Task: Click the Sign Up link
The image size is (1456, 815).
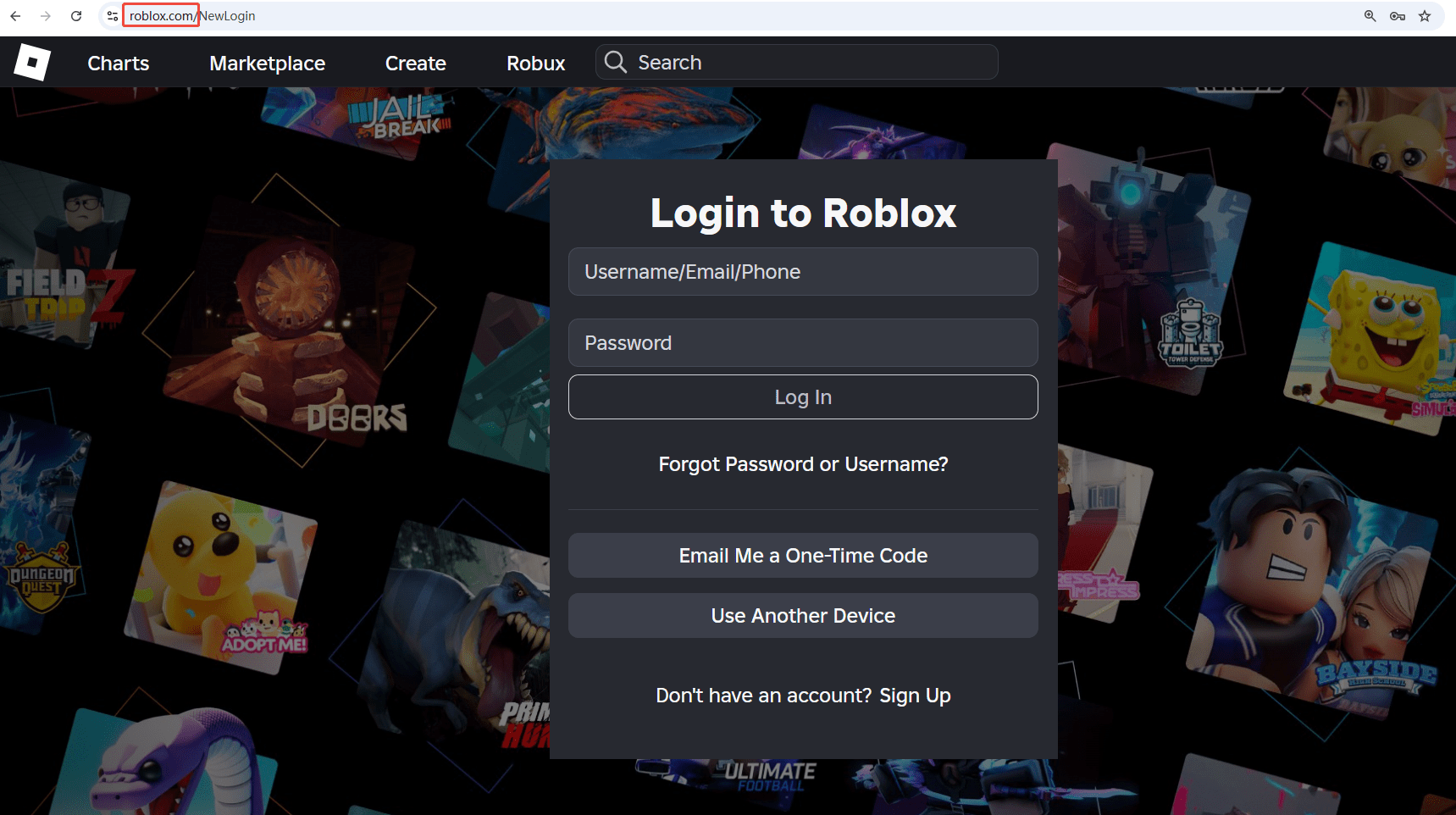Action: (915, 696)
